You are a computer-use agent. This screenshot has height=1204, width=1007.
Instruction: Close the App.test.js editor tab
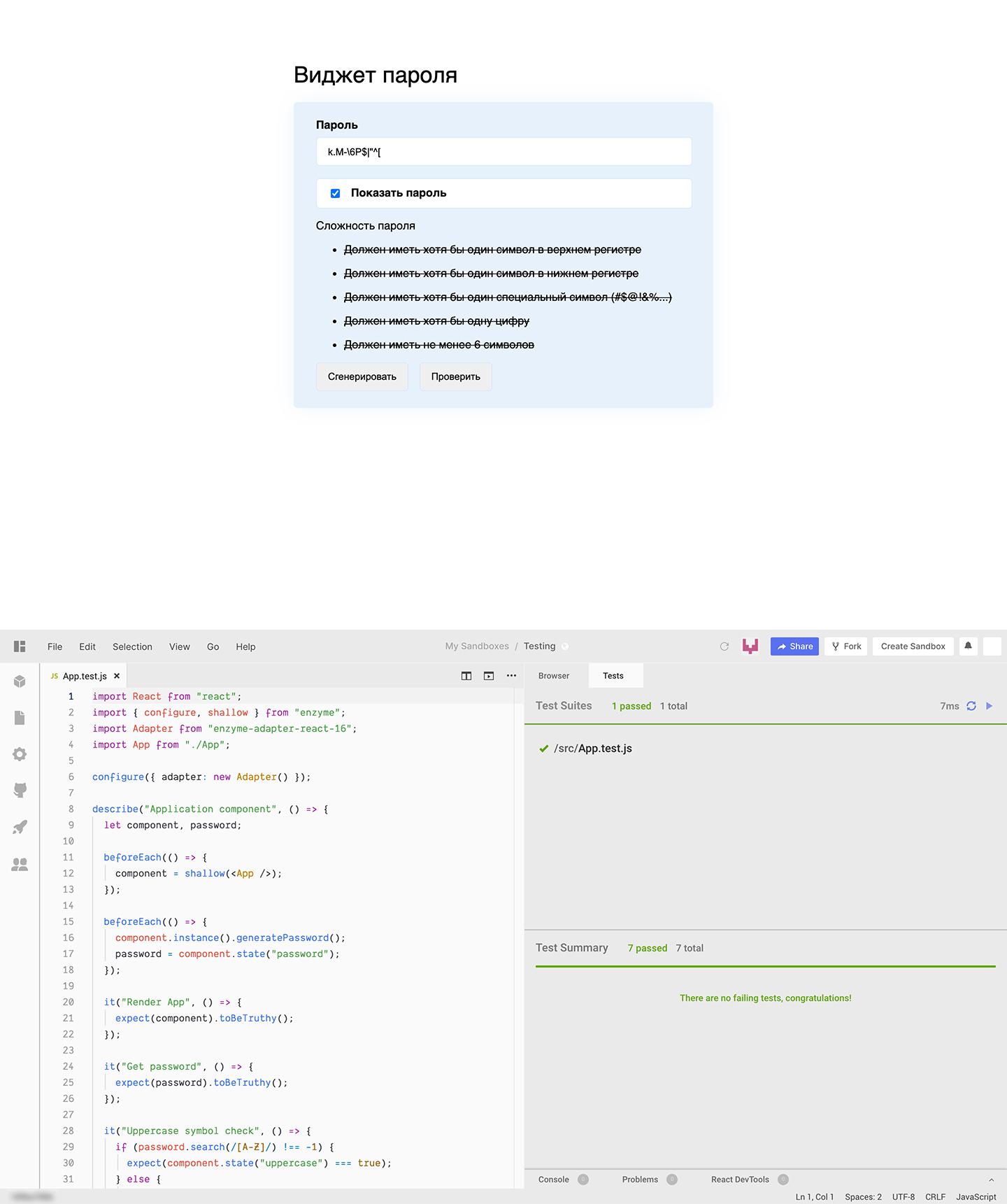pyautogui.click(x=117, y=676)
